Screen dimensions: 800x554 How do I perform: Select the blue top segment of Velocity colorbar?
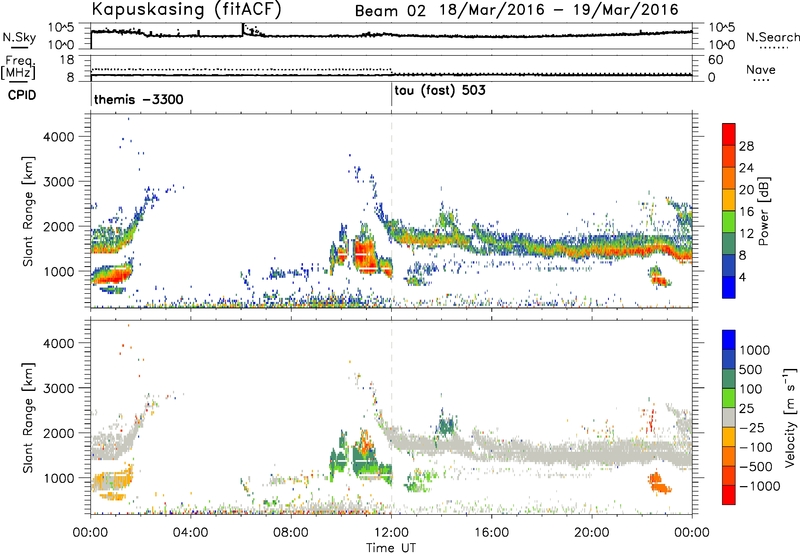click(729, 340)
